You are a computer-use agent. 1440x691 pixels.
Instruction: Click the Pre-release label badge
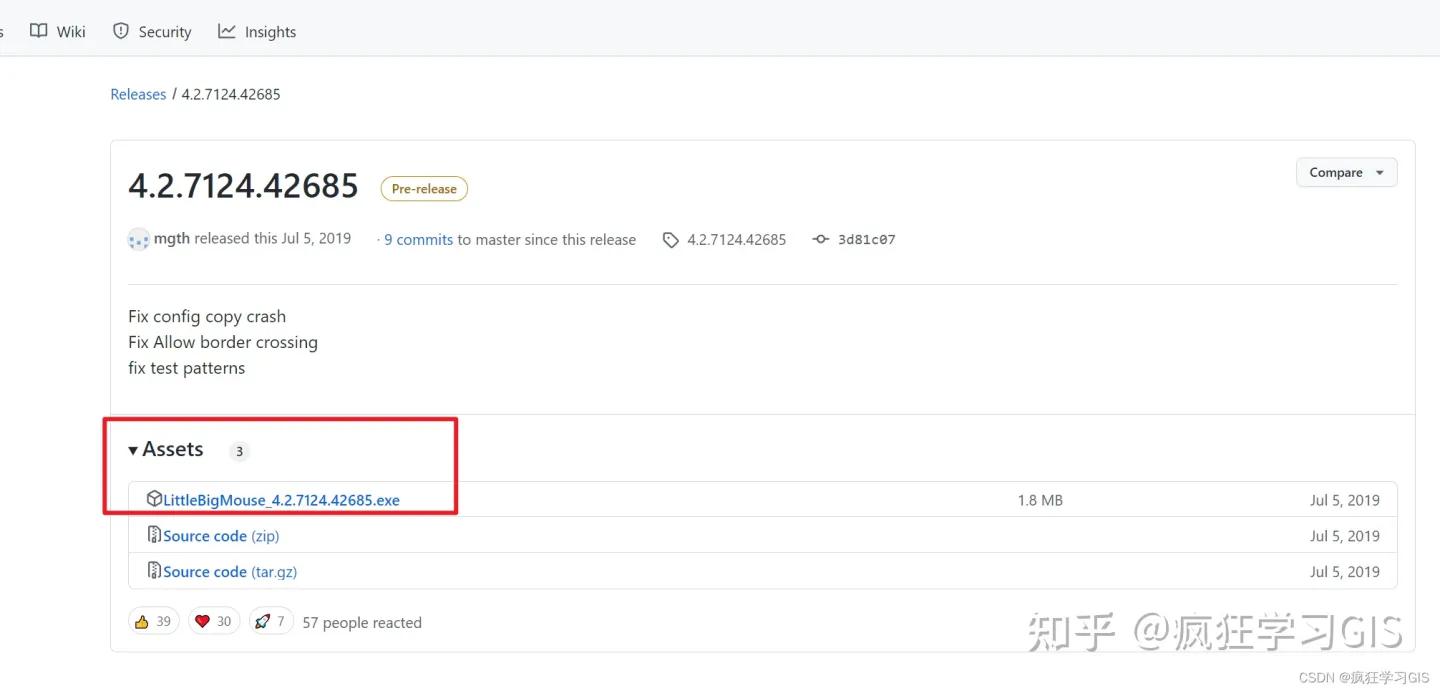424,188
